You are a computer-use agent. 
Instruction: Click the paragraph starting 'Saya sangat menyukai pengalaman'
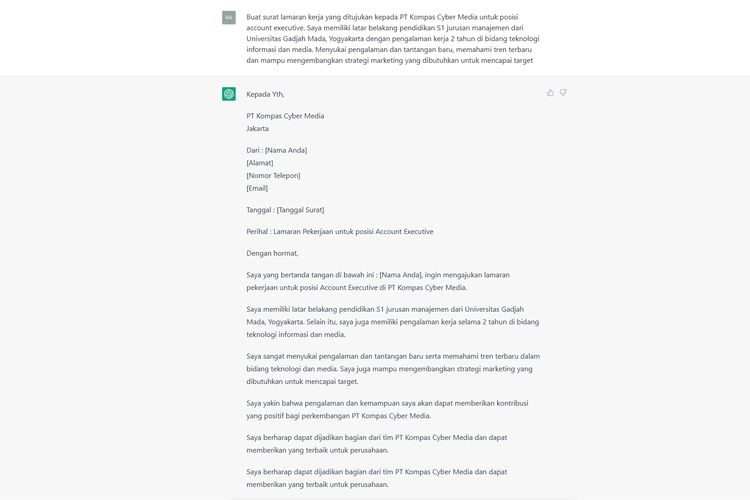pos(393,368)
